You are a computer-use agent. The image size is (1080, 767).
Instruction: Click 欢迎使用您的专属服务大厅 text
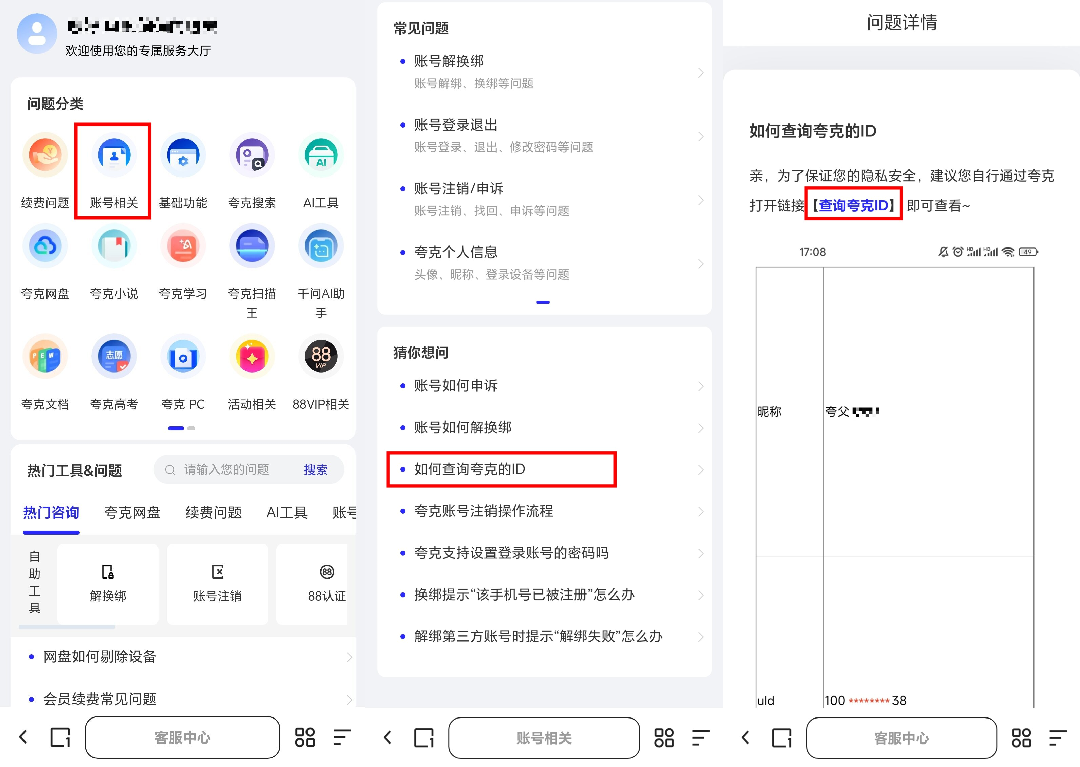click(138, 50)
